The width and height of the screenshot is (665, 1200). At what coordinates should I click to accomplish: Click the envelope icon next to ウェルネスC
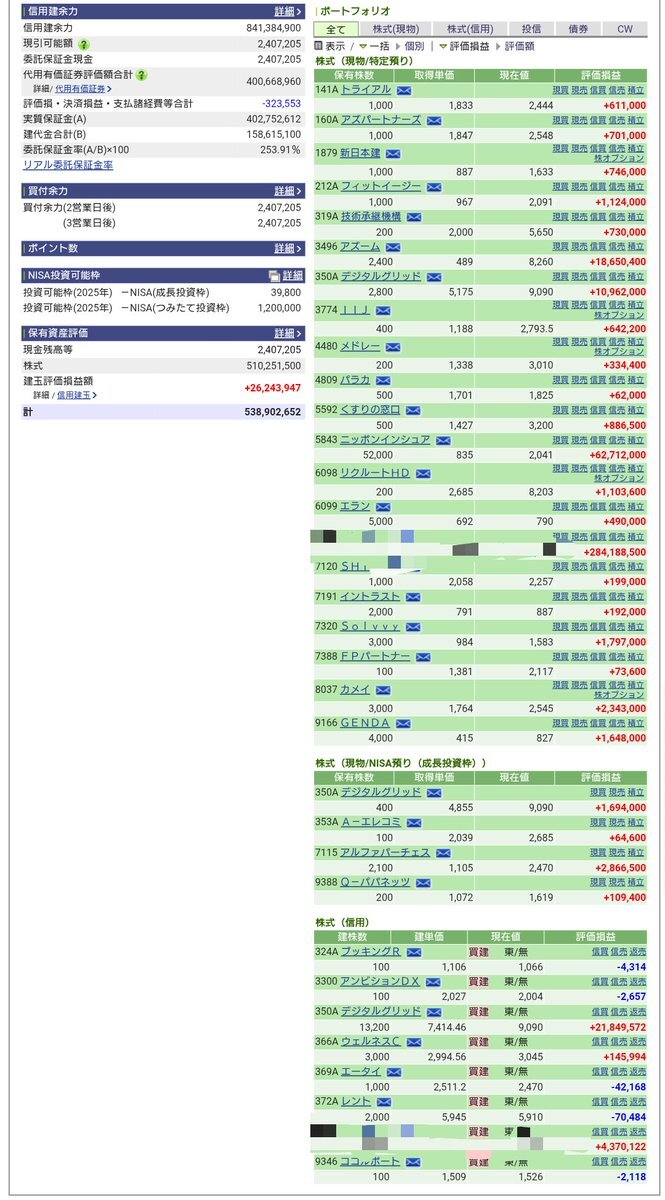pos(414,1042)
